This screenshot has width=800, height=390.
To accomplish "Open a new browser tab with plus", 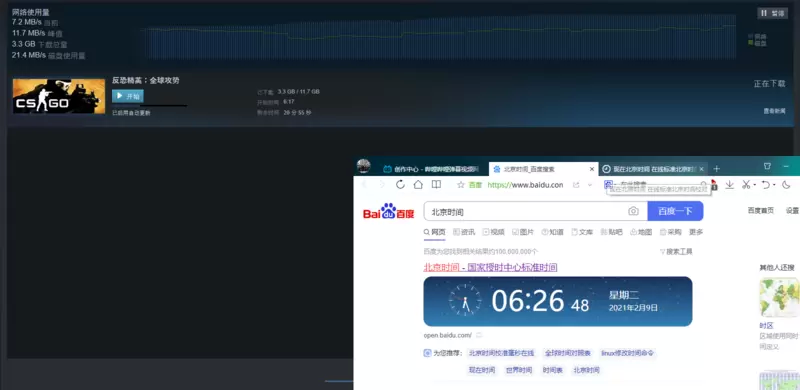I will (x=716, y=168).
